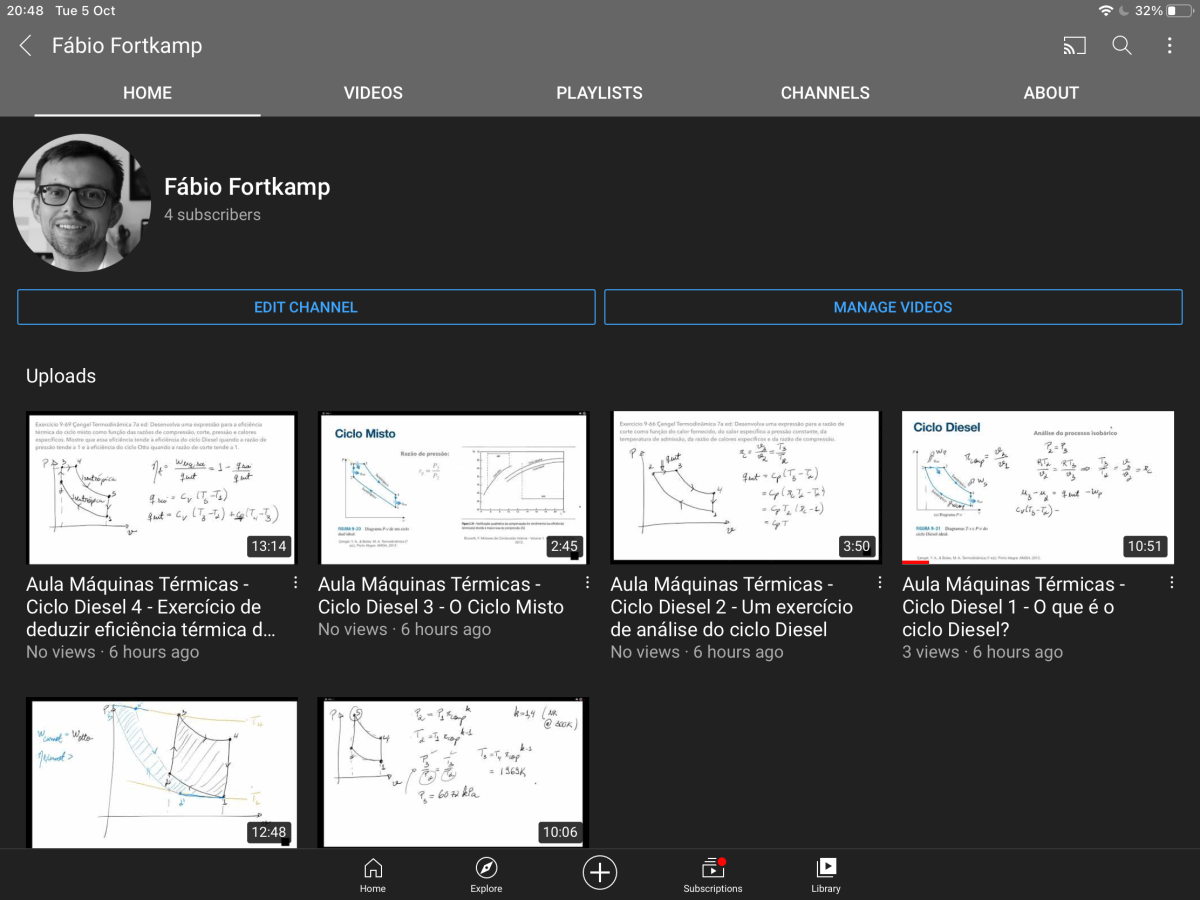The image size is (1200, 900).
Task: Open Subscriptions in bottom navigation
Action: point(713,874)
